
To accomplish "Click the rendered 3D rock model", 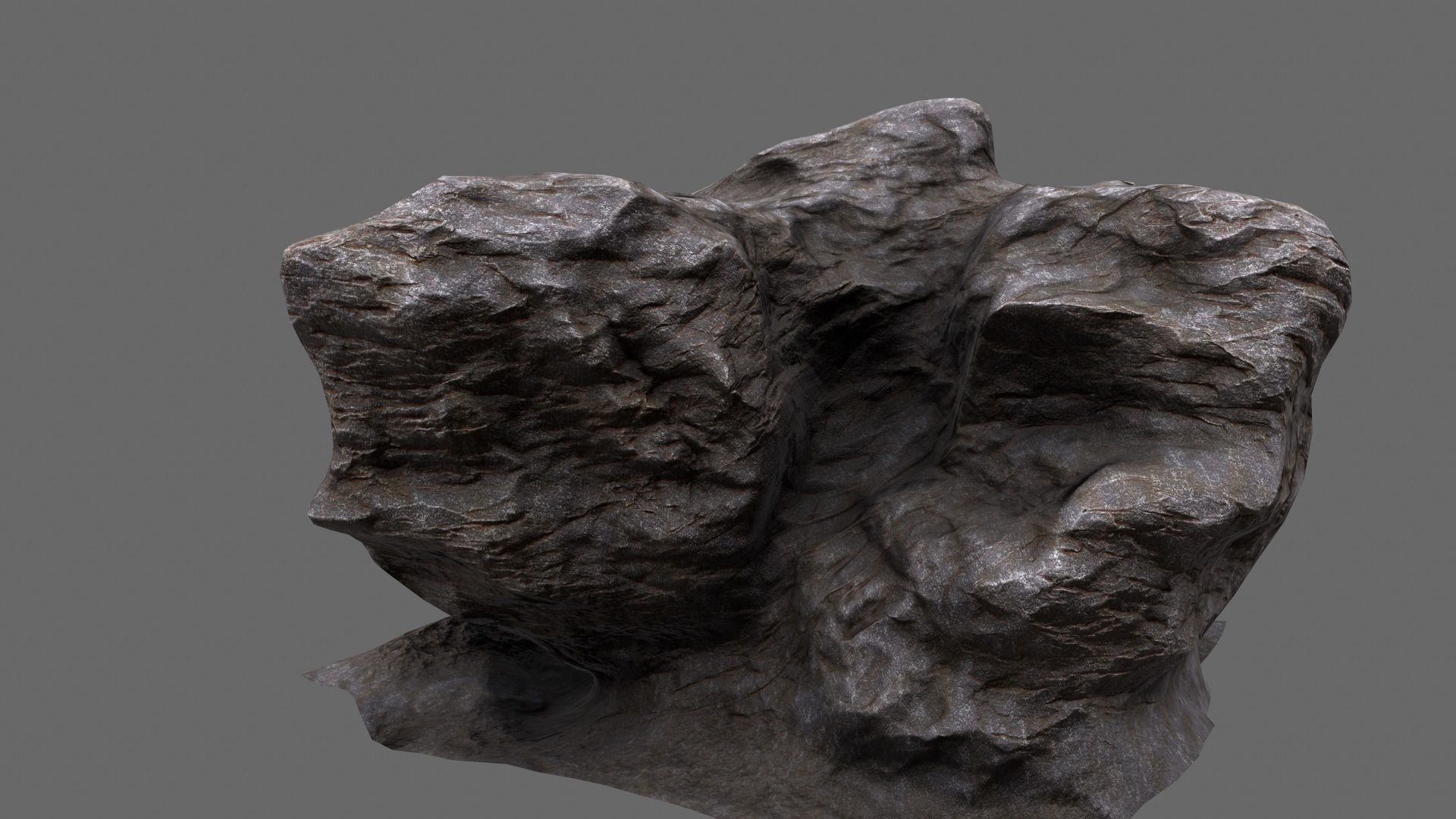I will 815,457.
